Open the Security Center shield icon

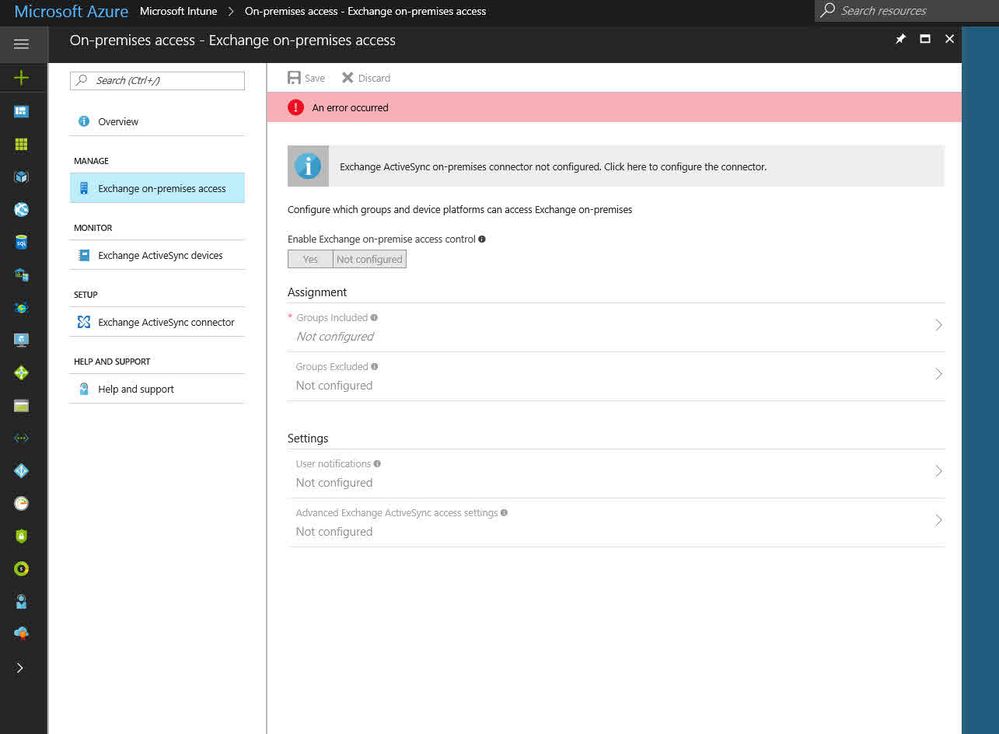[21, 536]
